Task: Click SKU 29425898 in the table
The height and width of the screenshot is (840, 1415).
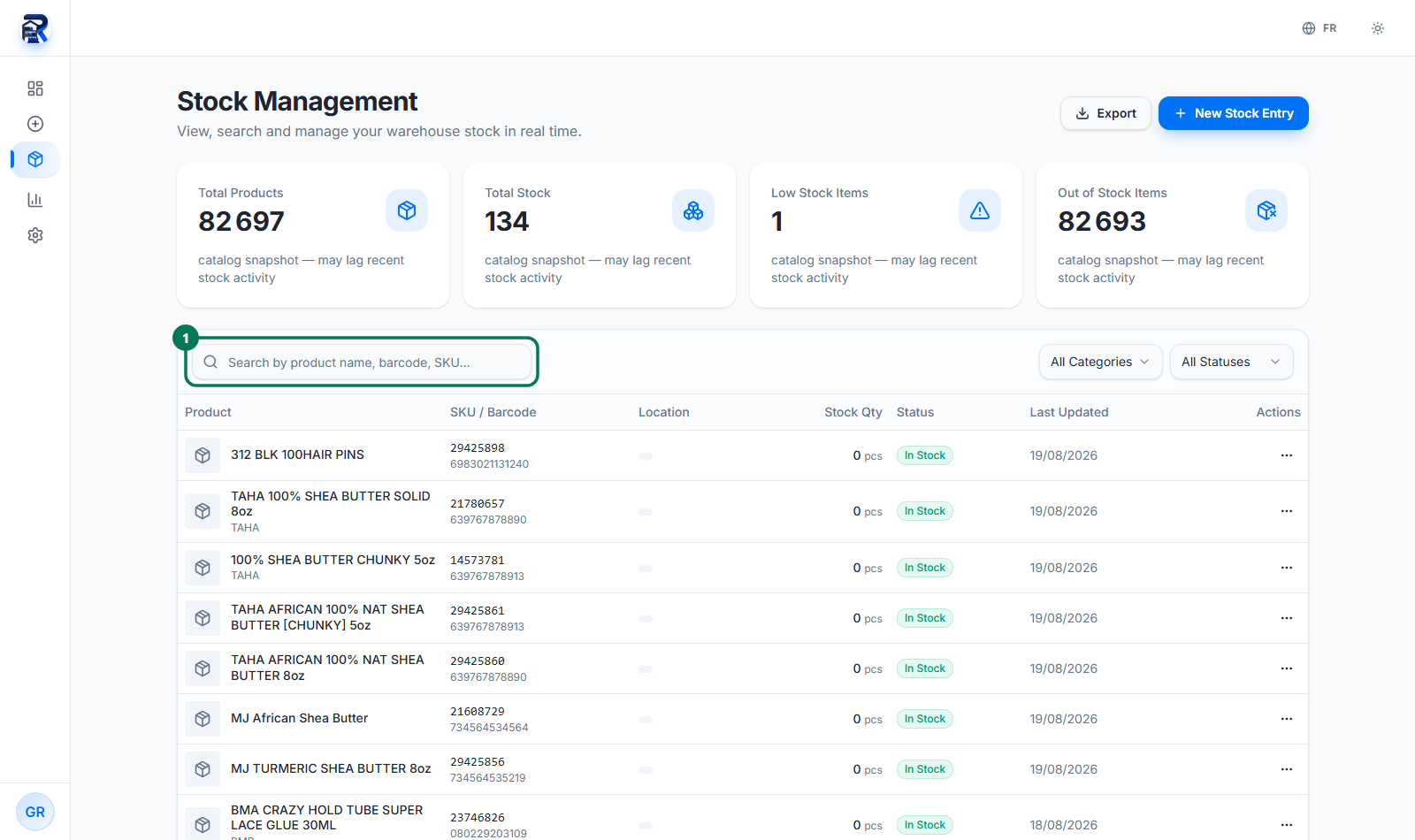Action: [x=478, y=448]
